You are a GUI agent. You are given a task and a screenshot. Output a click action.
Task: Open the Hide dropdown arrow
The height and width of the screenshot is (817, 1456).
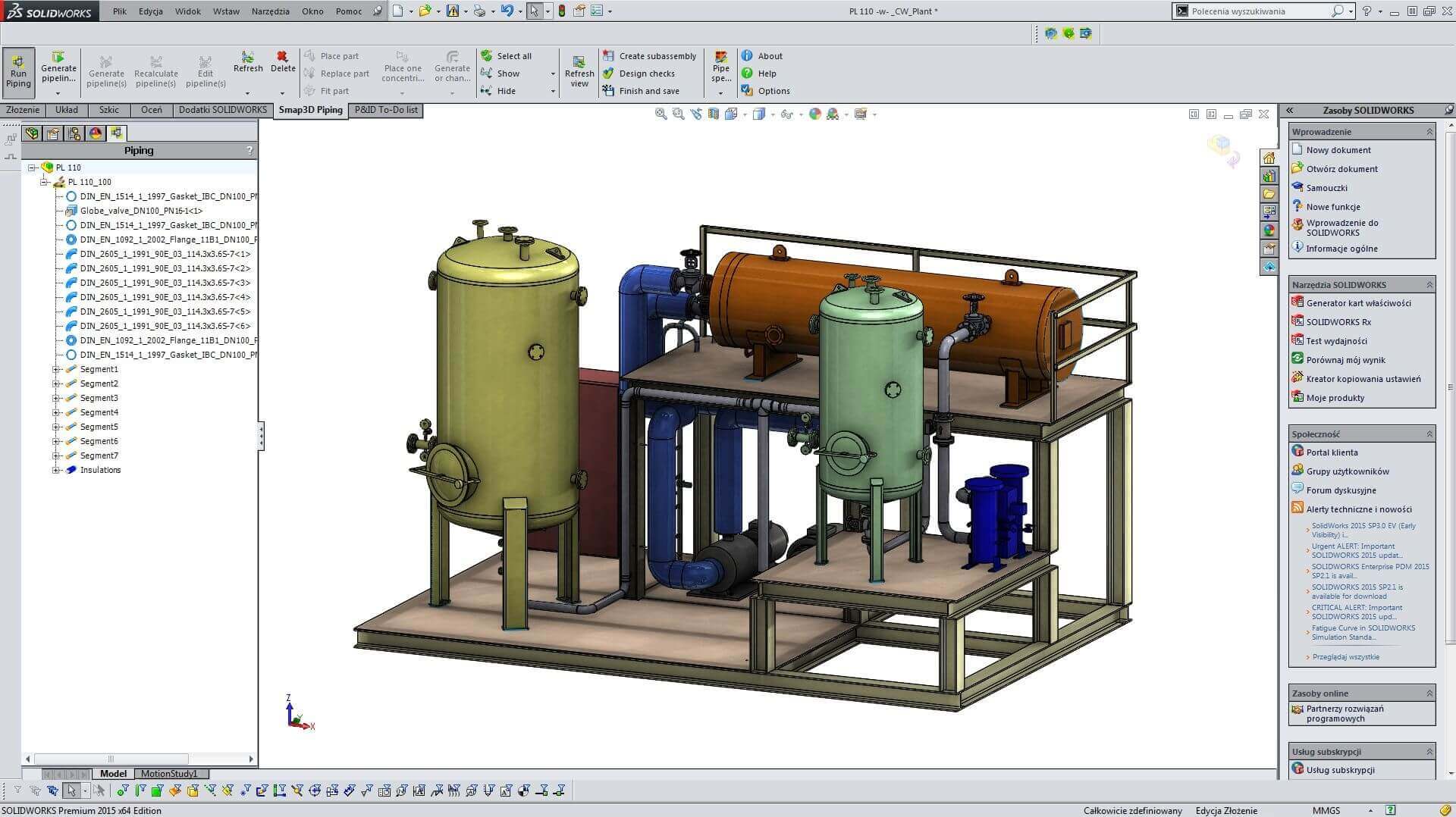[553, 91]
